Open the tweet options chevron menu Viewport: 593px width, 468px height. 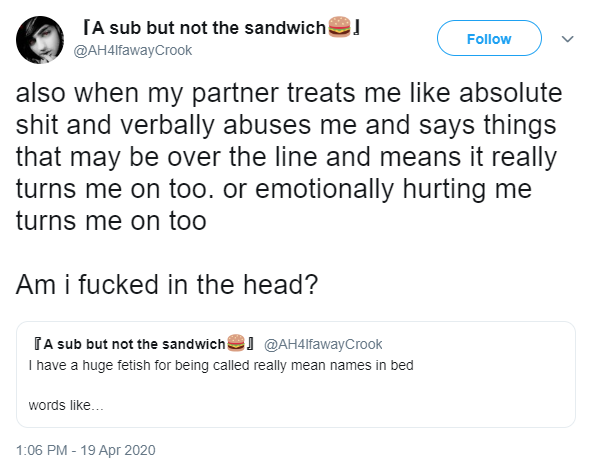coord(567,39)
